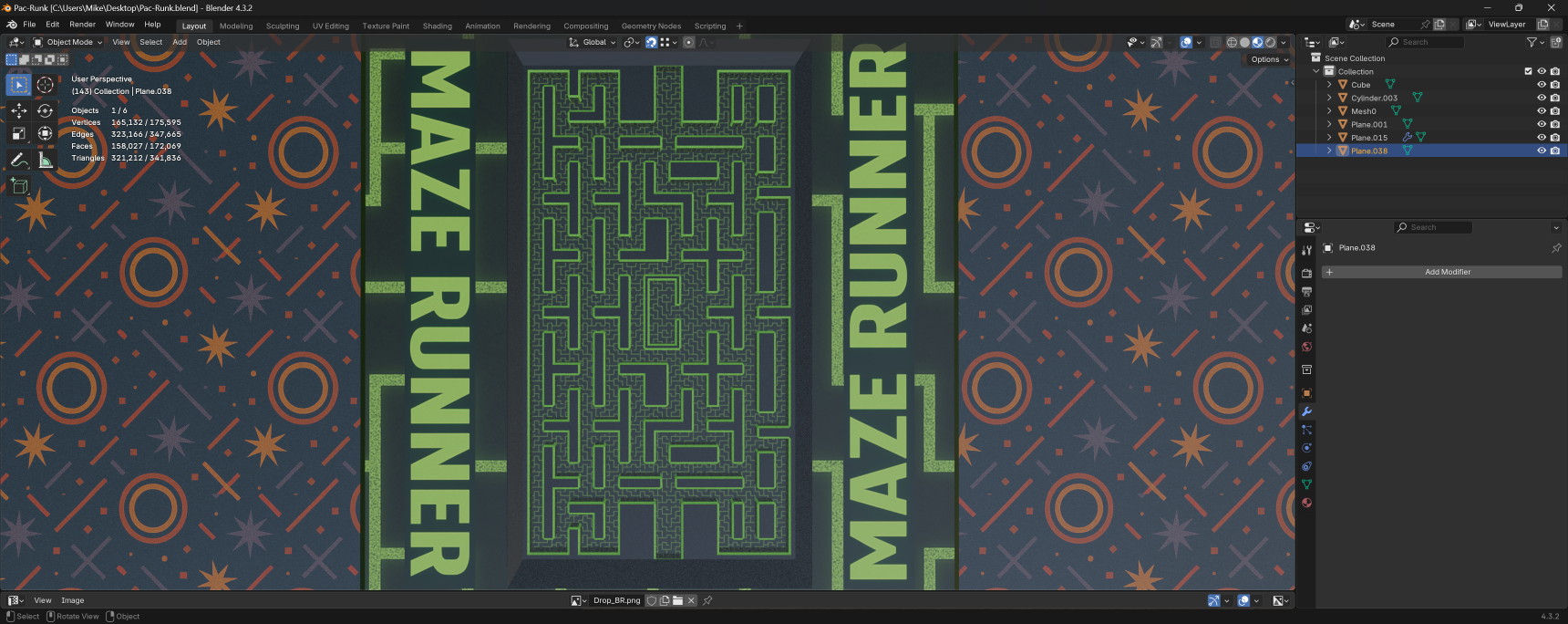1568x624 pixels.
Task: Activate the Cursor tool in toolbar
Action: (x=45, y=85)
